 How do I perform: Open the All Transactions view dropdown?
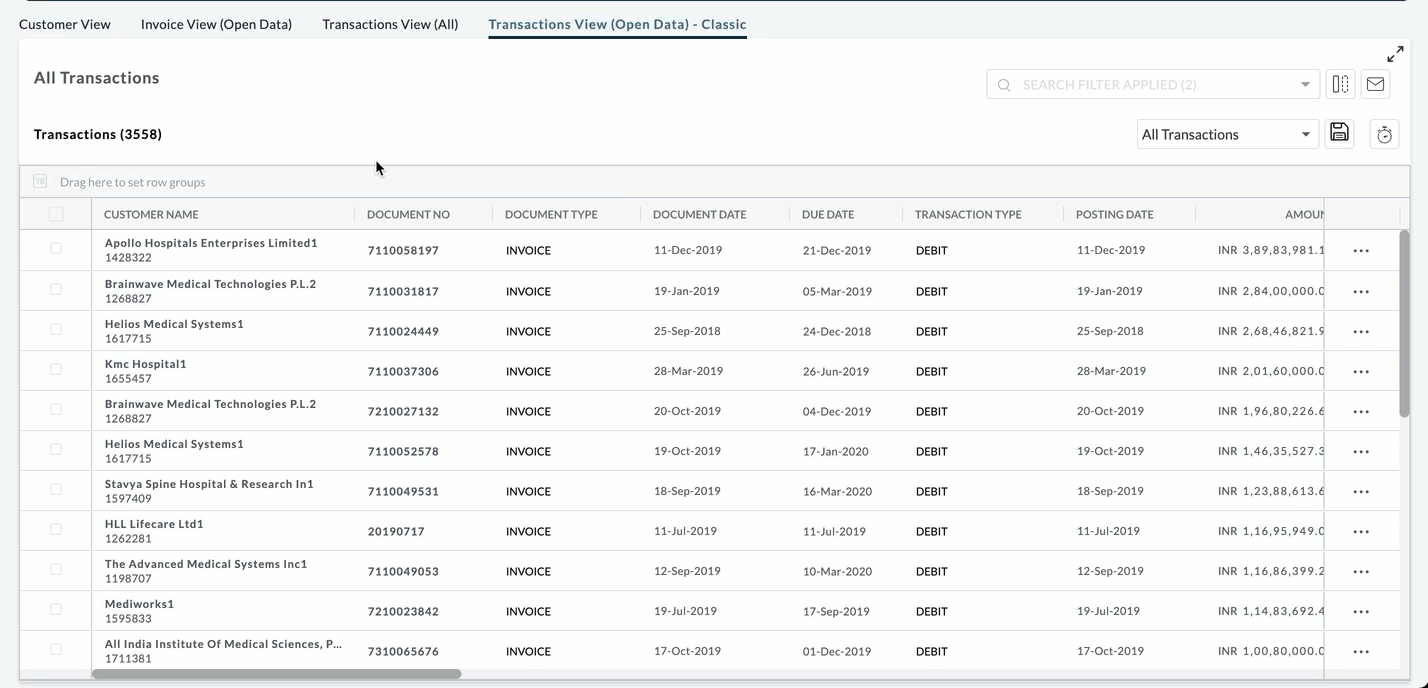pyautogui.click(x=1227, y=134)
